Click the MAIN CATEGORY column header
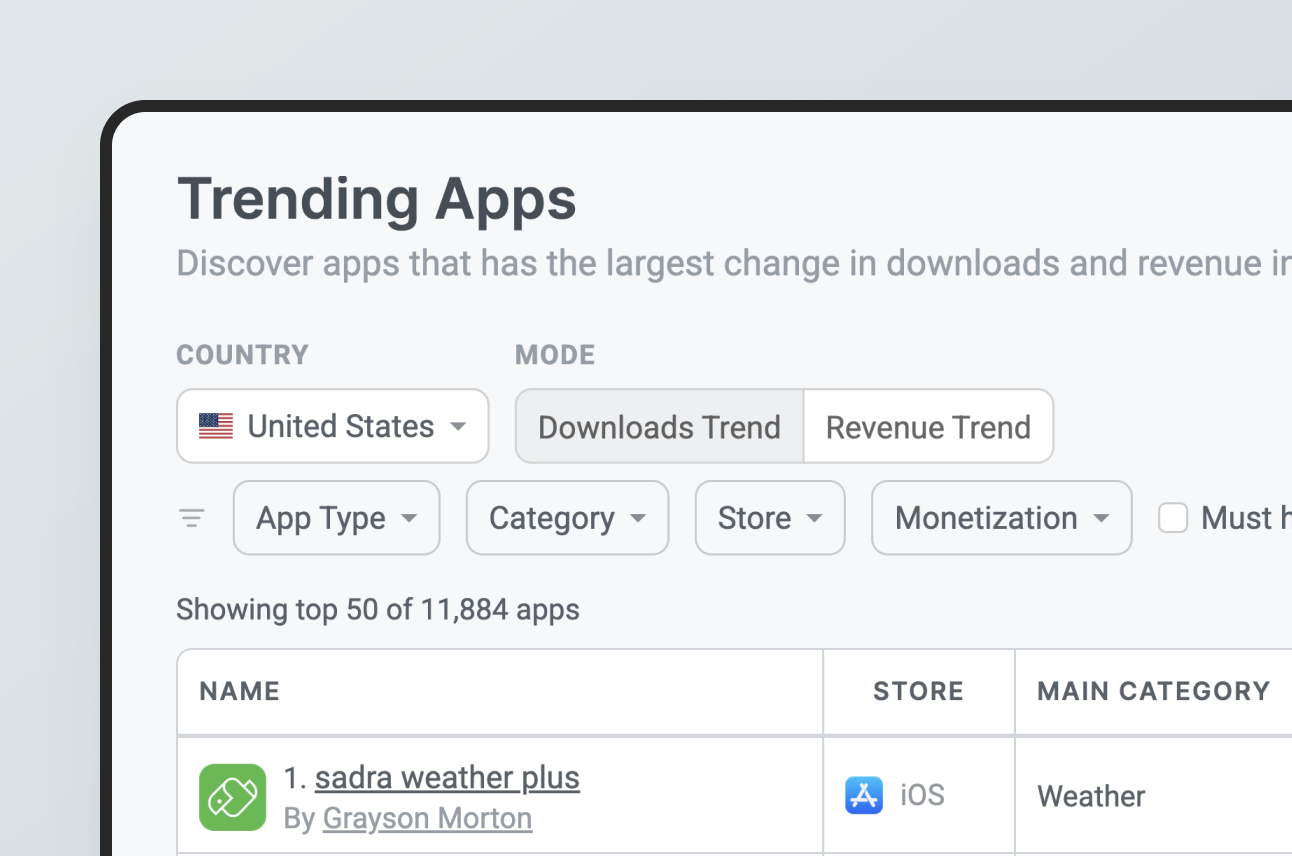The image size is (1292, 856). [x=1153, y=691]
